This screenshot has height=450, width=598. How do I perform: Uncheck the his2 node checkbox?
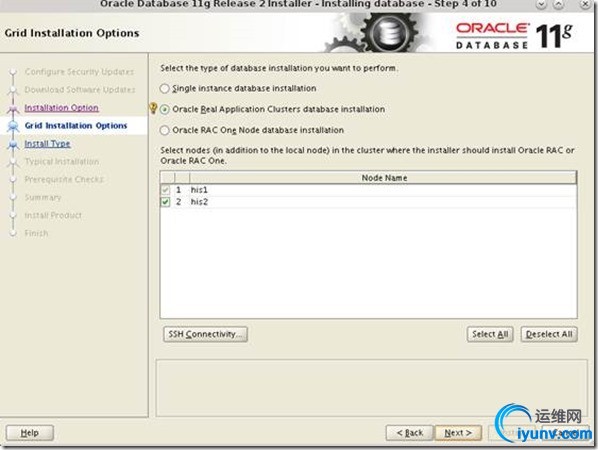(166, 202)
